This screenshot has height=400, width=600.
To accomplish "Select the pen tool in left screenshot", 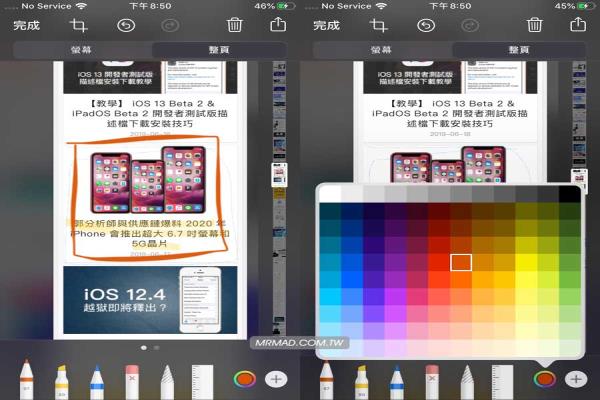I will point(26,380).
